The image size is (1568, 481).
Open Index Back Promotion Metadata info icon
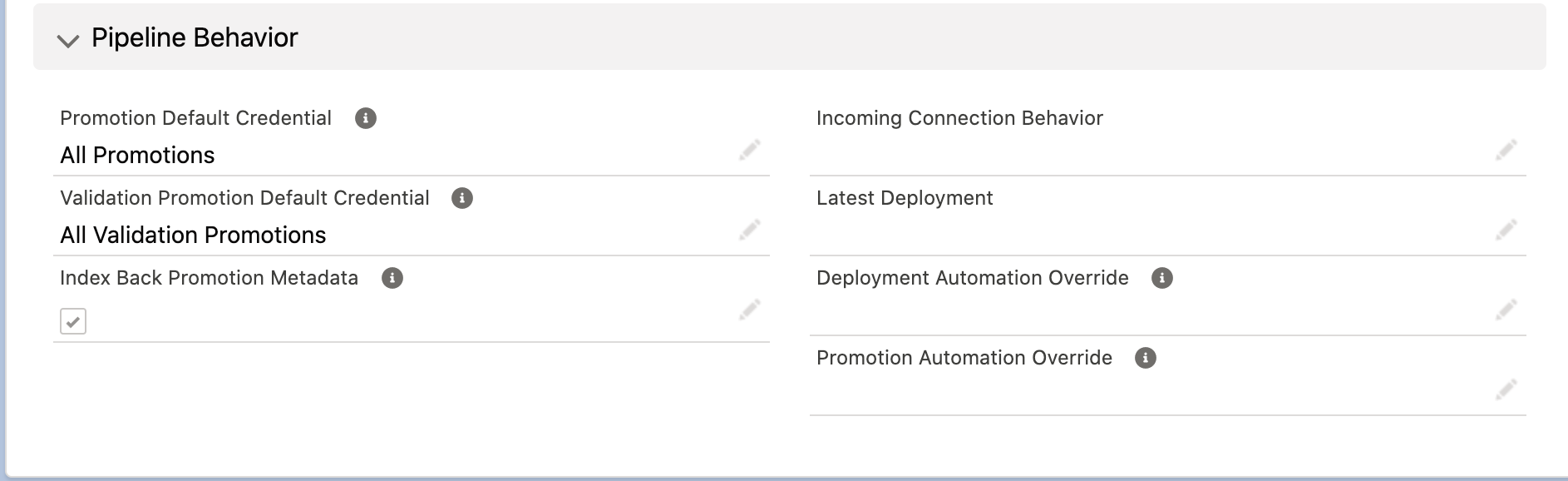pos(392,278)
